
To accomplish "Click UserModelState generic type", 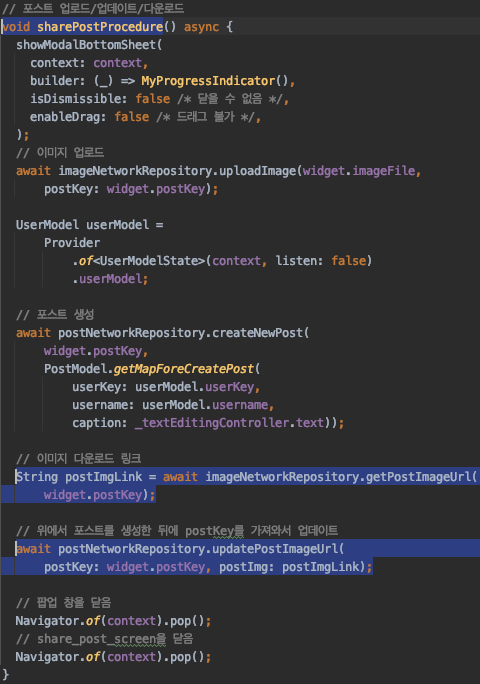I will (152, 261).
